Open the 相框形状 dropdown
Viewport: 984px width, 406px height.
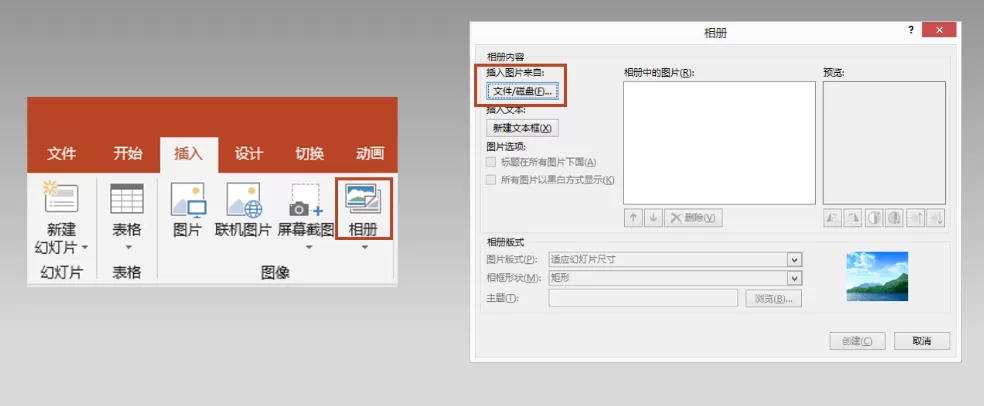coord(794,278)
